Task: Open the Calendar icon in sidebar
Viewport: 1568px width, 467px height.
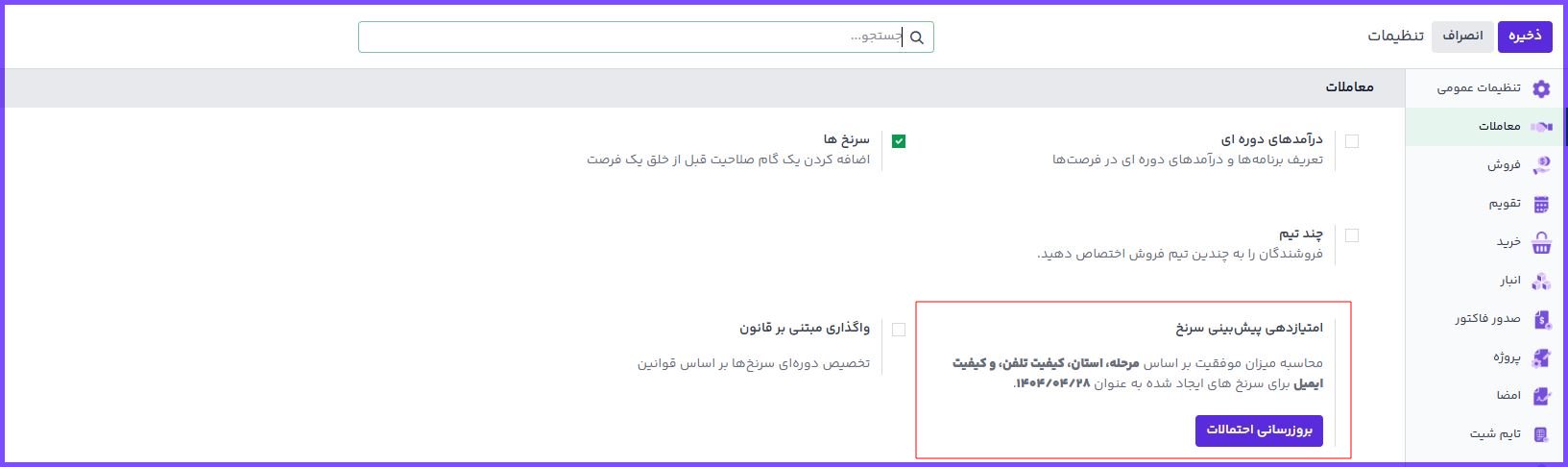Action: [1541, 204]
